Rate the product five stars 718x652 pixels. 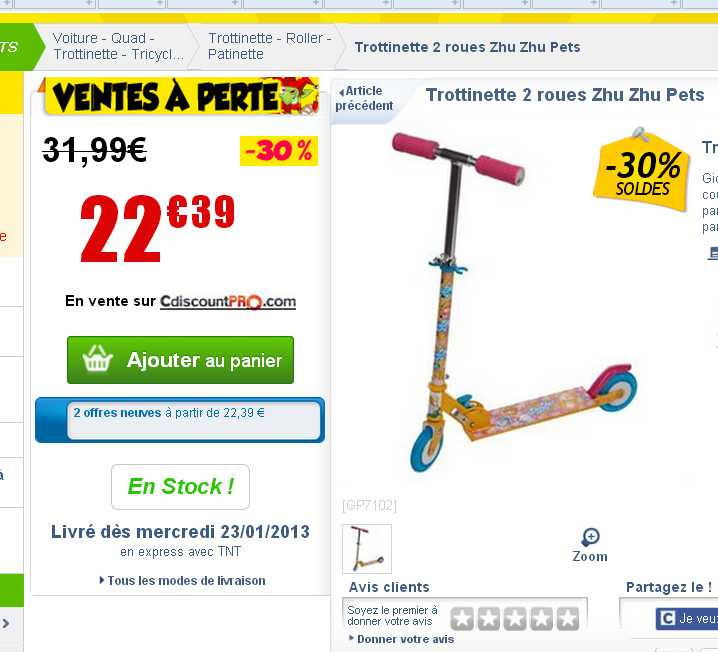(x=568, y=619)
